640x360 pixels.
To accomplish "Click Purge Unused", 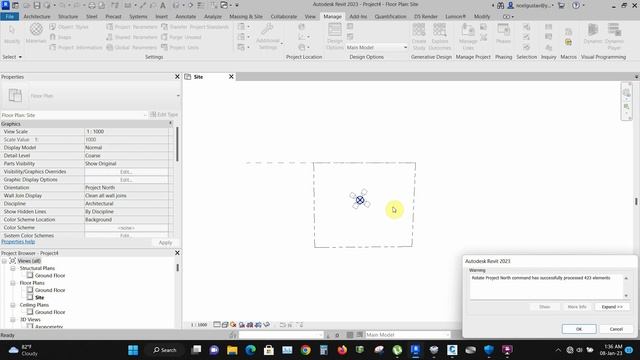I will pyautogui.click(x=181, y=37).
